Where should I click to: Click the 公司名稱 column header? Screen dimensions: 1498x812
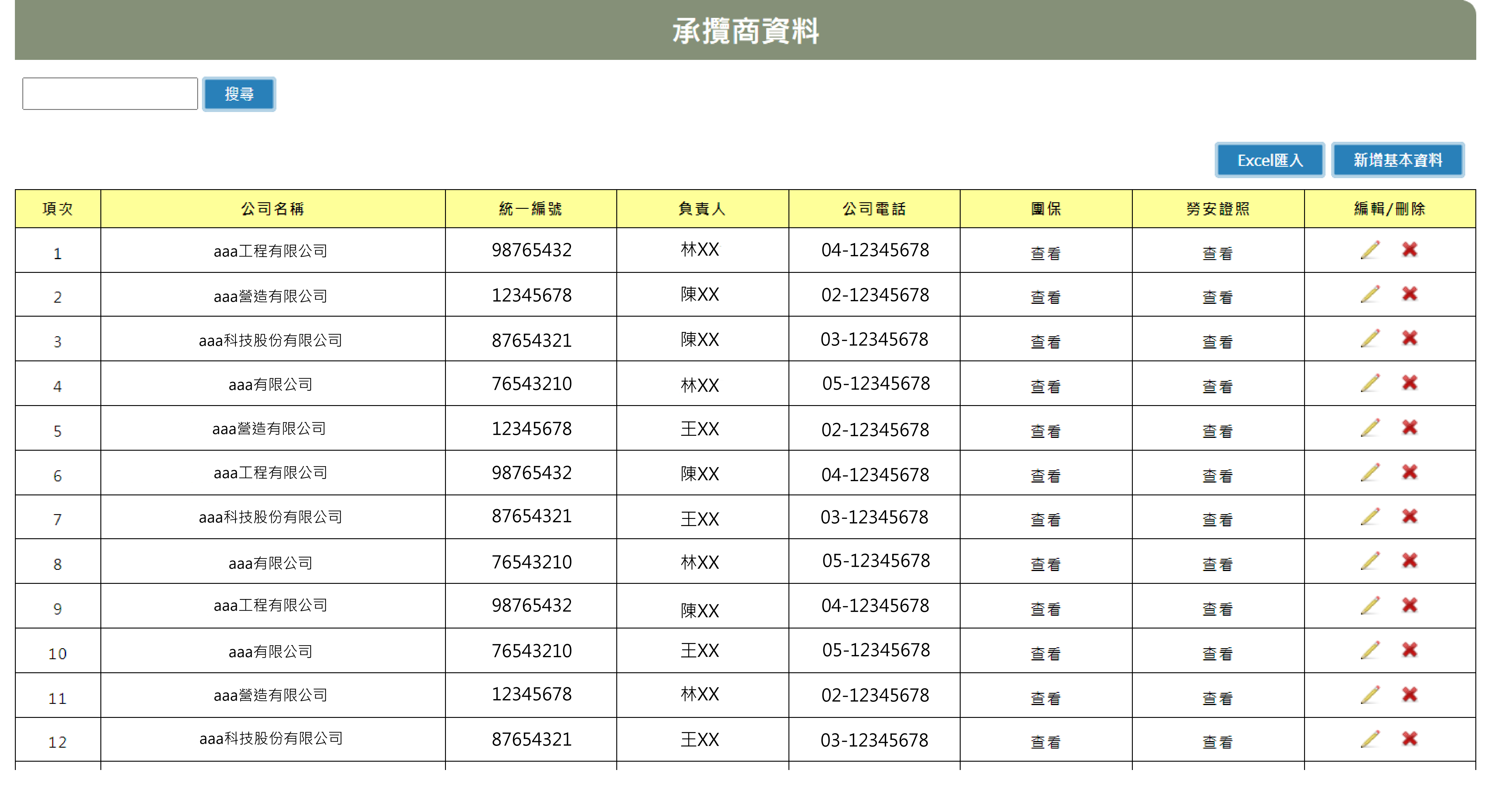[273, 209]
